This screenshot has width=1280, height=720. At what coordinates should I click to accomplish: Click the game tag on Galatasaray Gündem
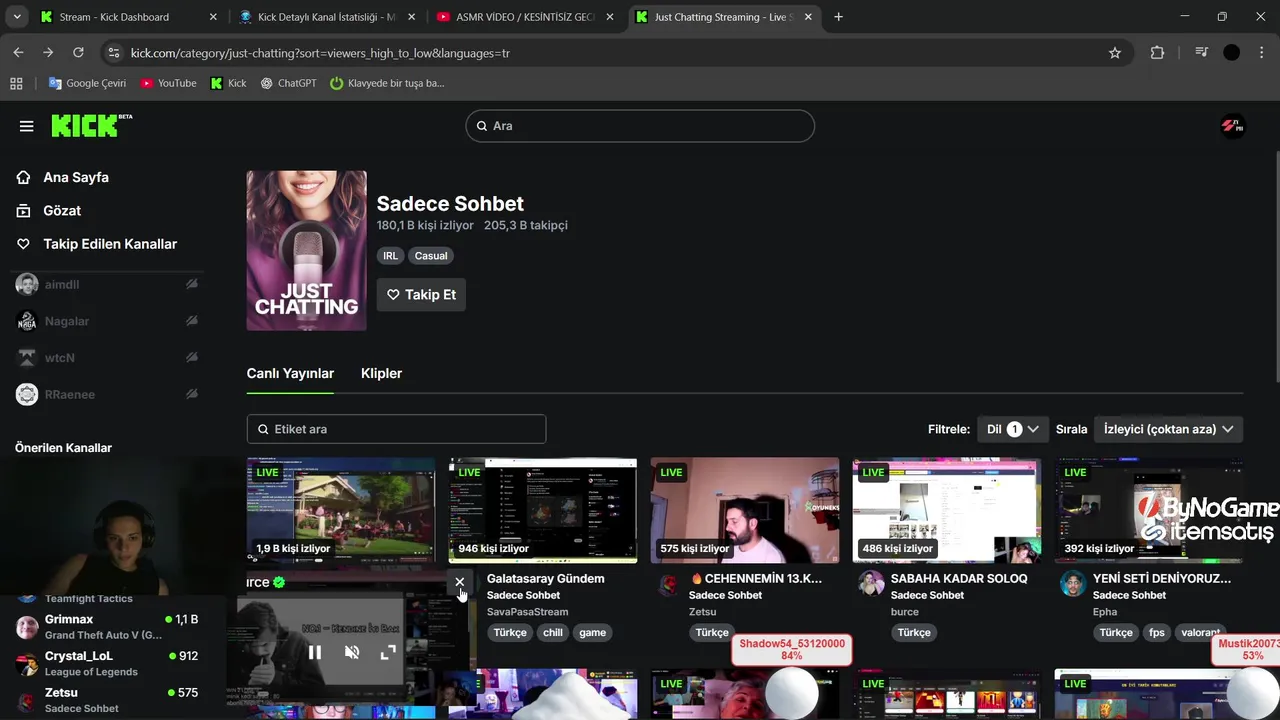click(x=592, y=633)
